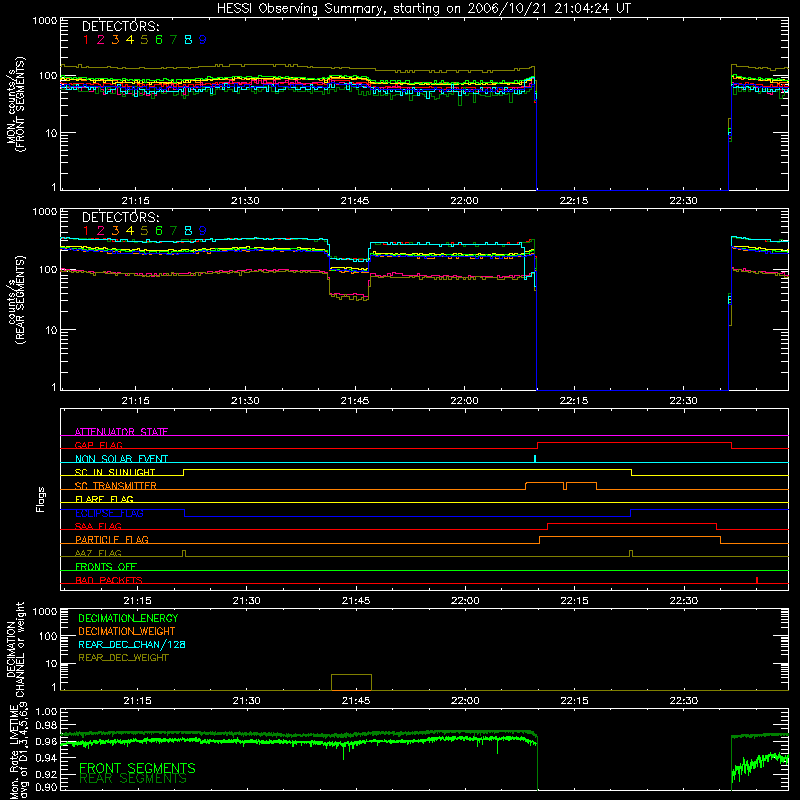The image size is (800, 800).
Task: Click the 21:30 tick label under the decimation plot
Action: (x=246, y=701)
